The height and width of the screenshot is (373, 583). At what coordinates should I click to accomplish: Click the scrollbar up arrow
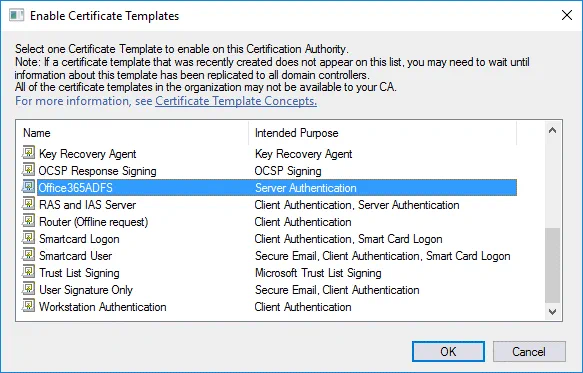(553, 130)
